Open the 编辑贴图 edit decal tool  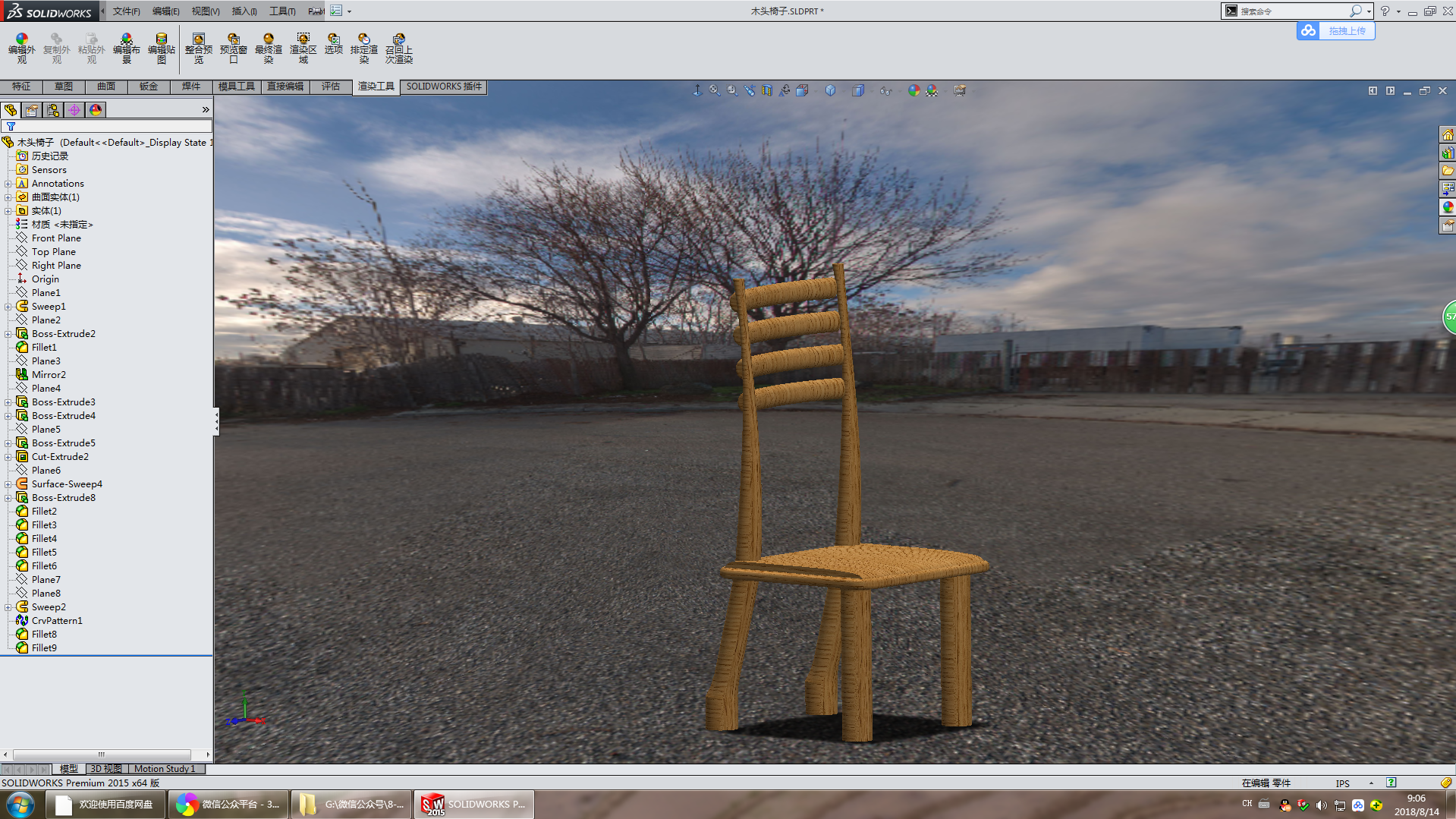tap(162, 48)
